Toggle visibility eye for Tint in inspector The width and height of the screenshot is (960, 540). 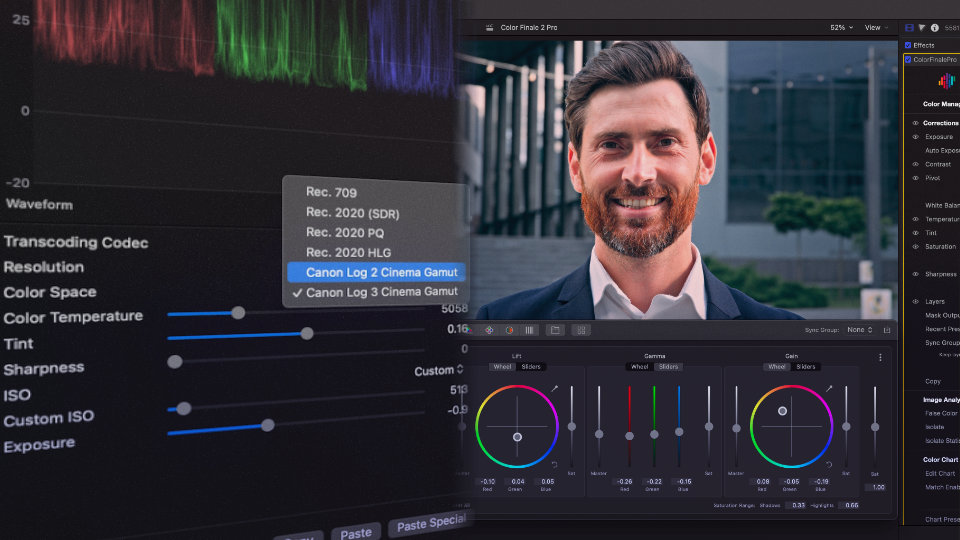(915, 233)
